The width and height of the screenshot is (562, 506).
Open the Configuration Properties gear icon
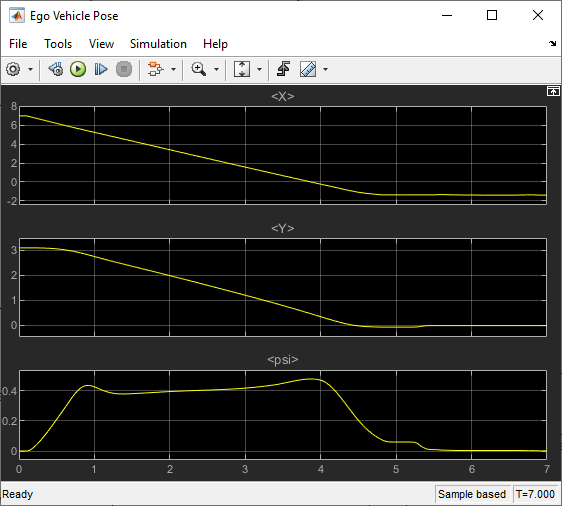(x=14, y=69)
